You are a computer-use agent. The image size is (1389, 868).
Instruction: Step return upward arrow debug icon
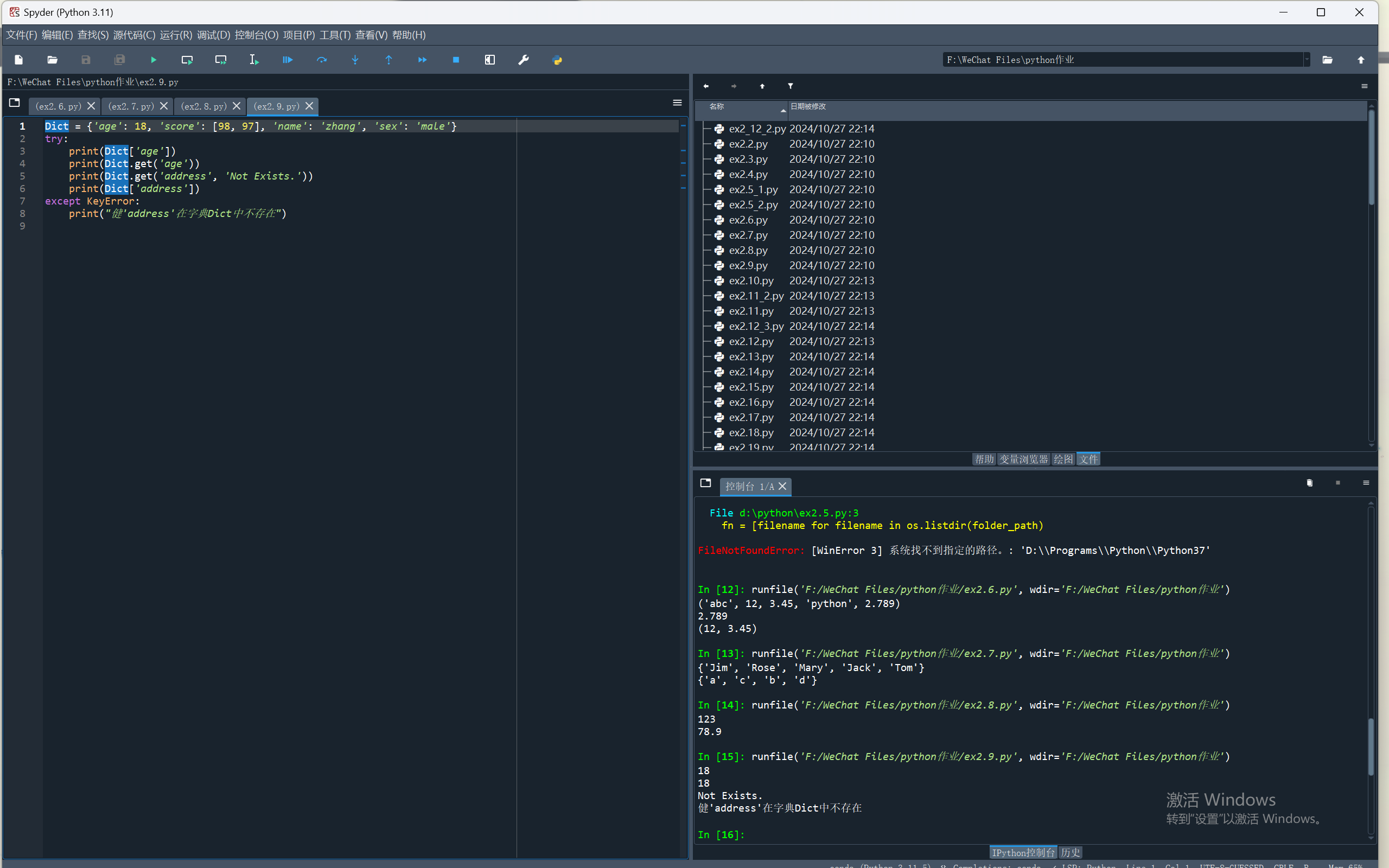388,60
